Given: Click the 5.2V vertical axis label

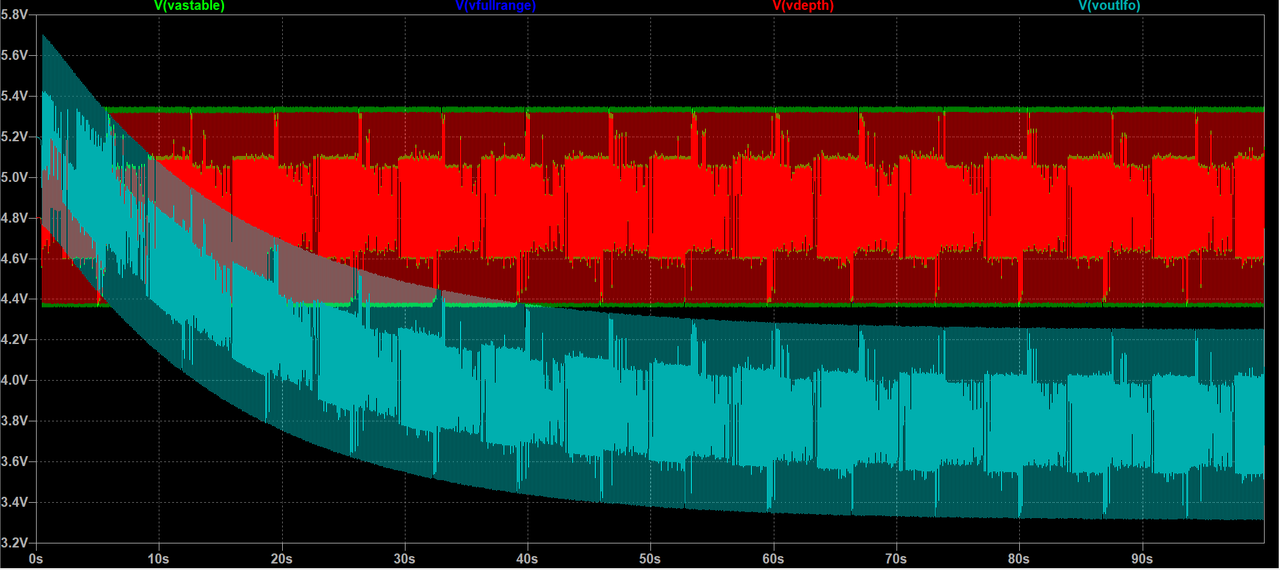Looking at the screenshot, I should pyautogui.click(x=14, y=137).
